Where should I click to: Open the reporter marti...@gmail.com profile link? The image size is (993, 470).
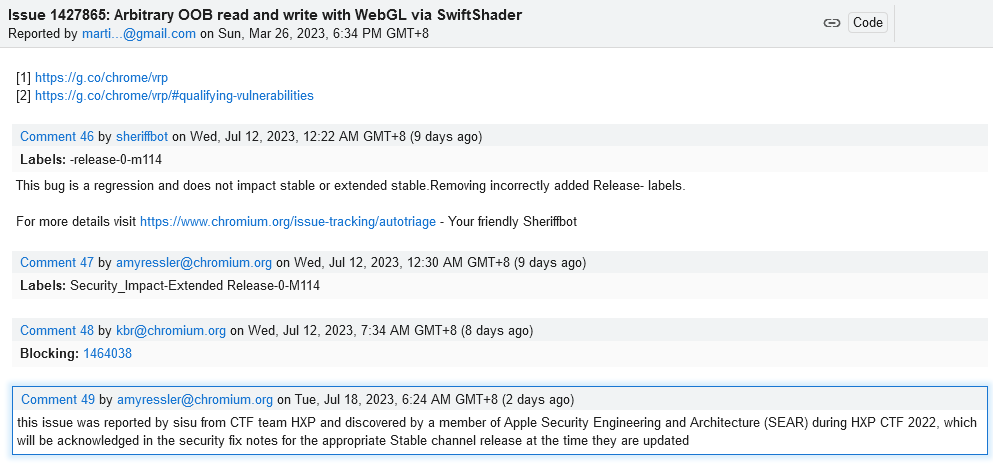point(139,34)
